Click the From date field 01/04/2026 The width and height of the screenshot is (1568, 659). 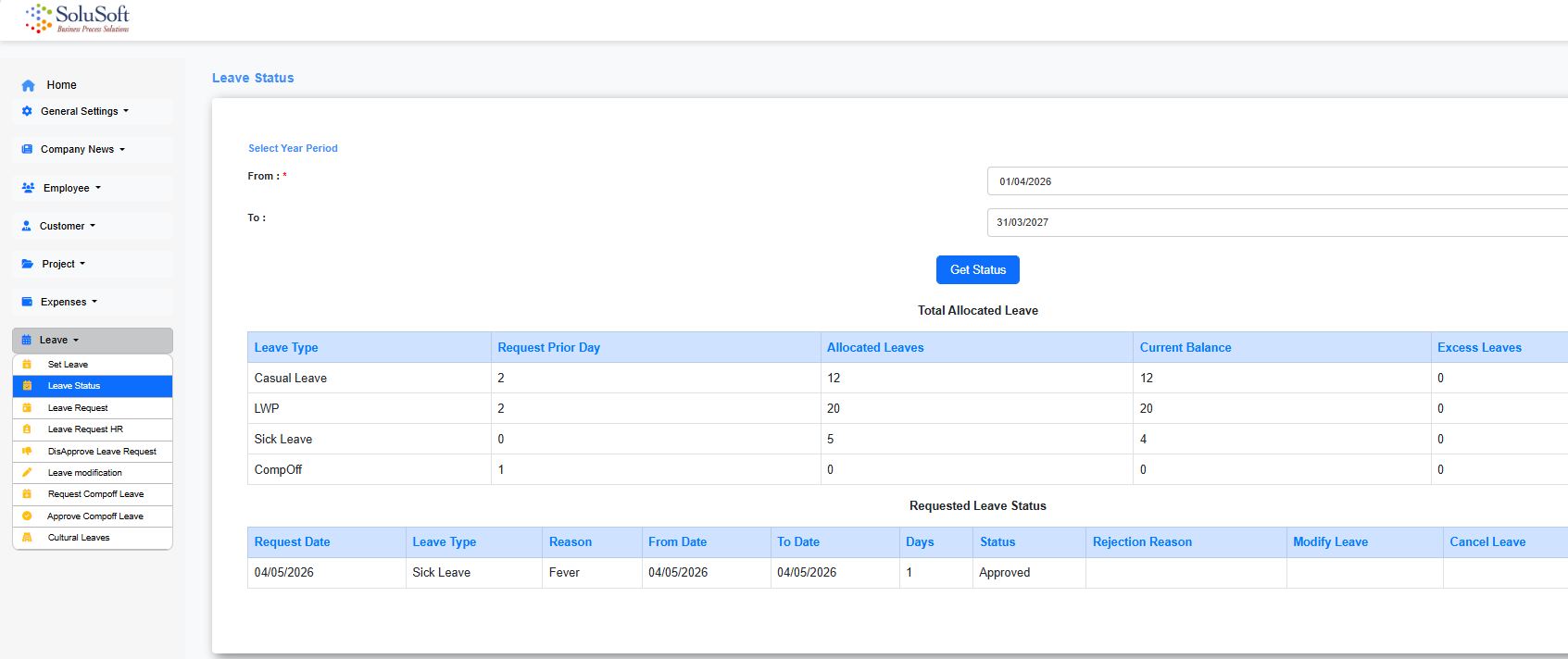(x=1278, y=181)
